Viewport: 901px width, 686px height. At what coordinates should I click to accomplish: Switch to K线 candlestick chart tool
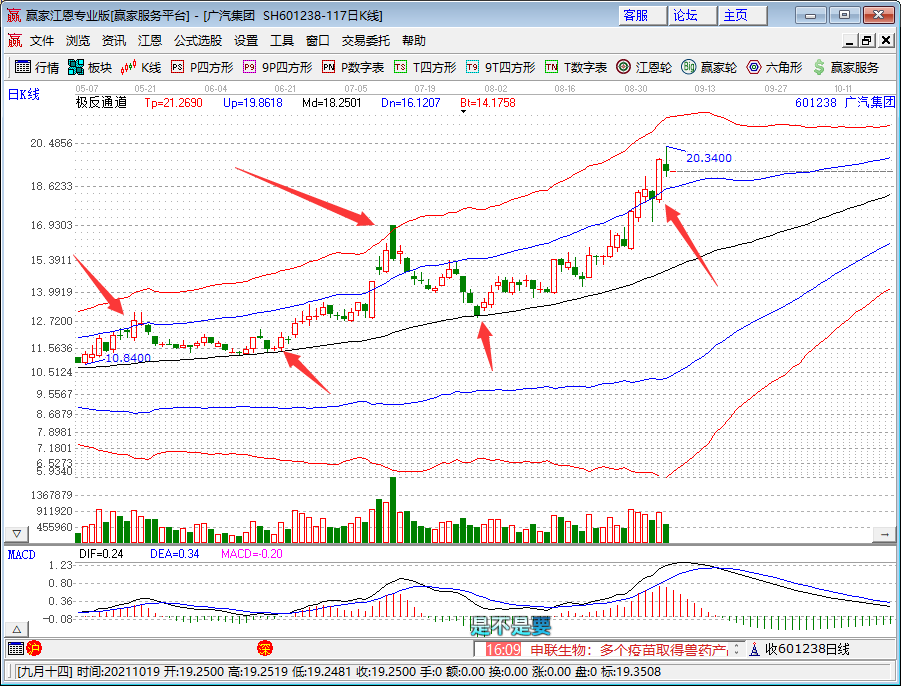pyautogui.click(x=140, y=67)
